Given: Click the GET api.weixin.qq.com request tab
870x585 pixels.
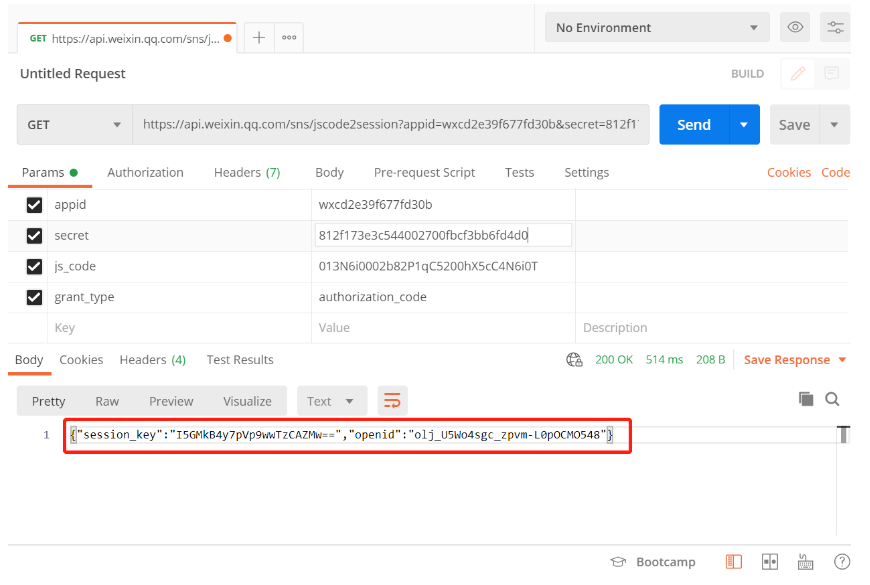Looking at the screenshot, I should 127,38.
